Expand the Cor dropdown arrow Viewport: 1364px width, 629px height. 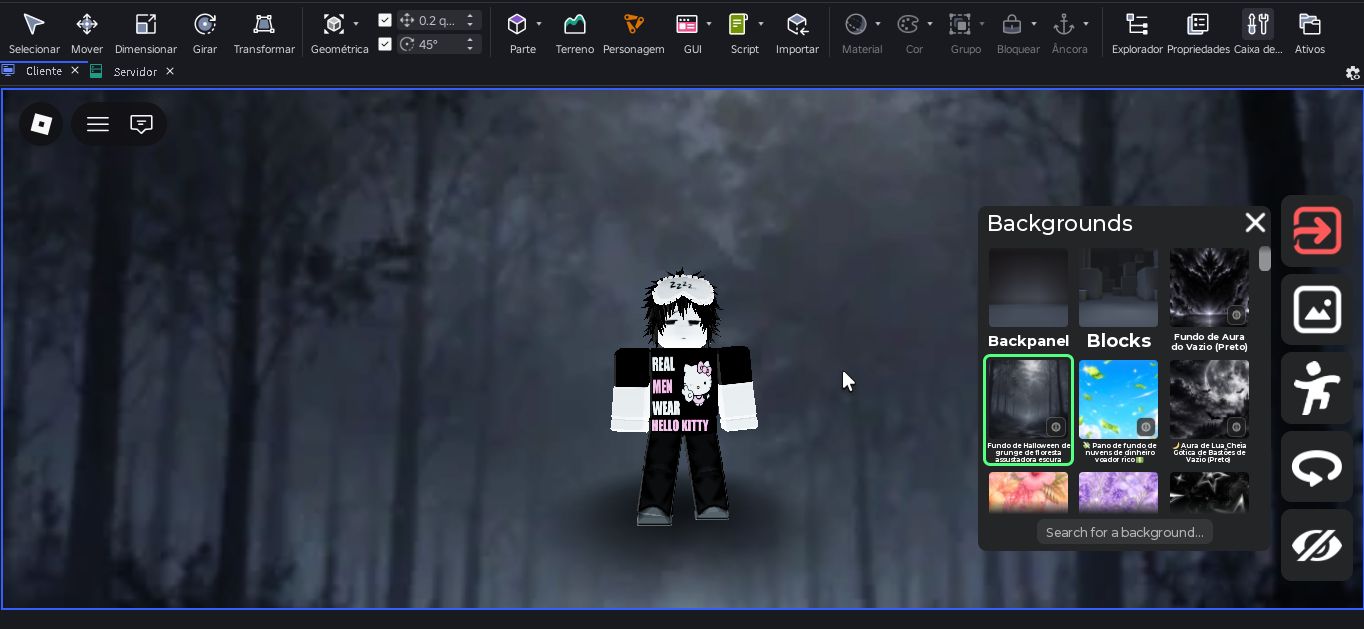930,24
